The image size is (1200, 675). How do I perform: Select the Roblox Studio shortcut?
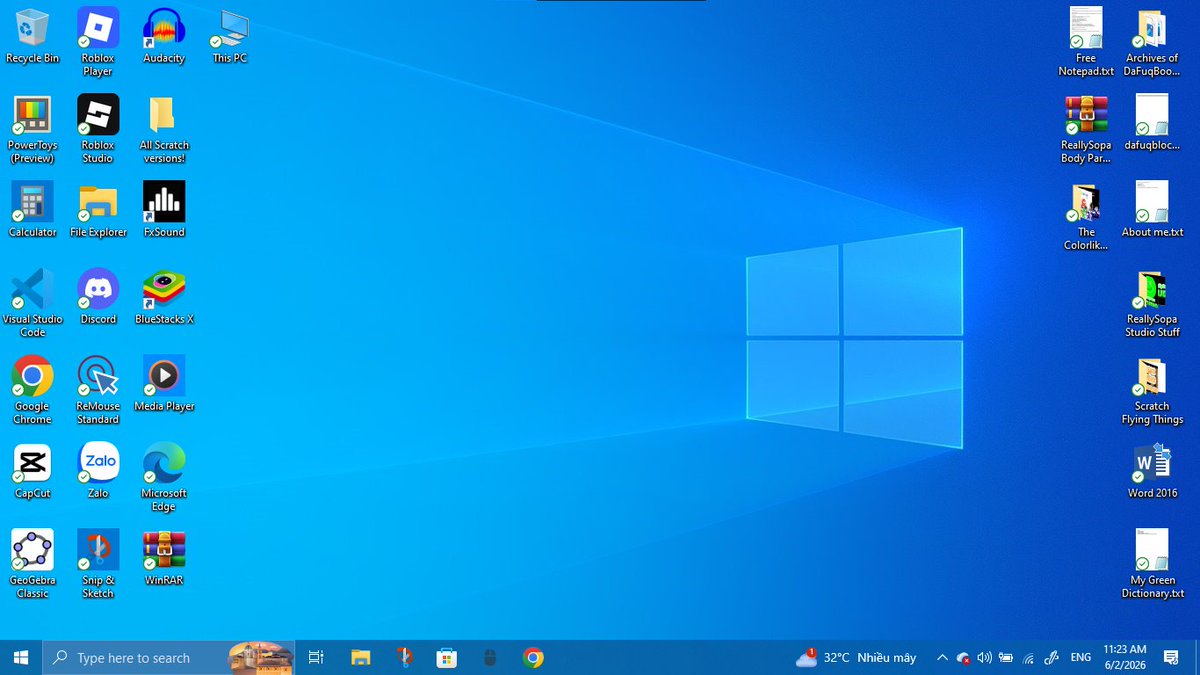tap(98, 129)
